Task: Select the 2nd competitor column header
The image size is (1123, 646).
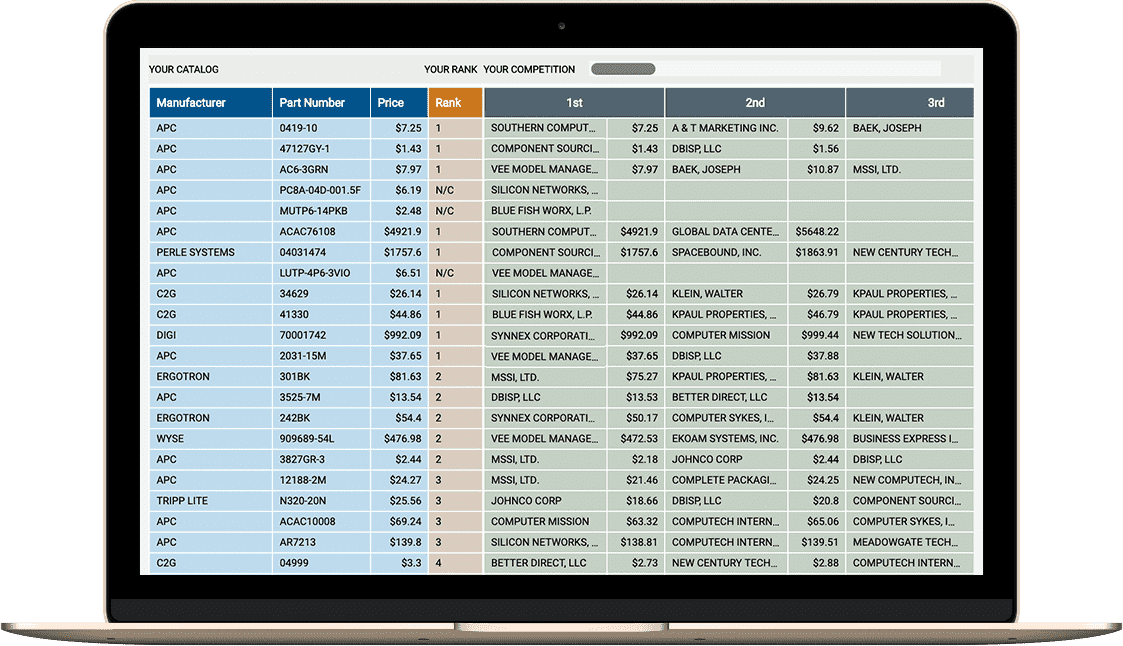Action: point(755,102)
